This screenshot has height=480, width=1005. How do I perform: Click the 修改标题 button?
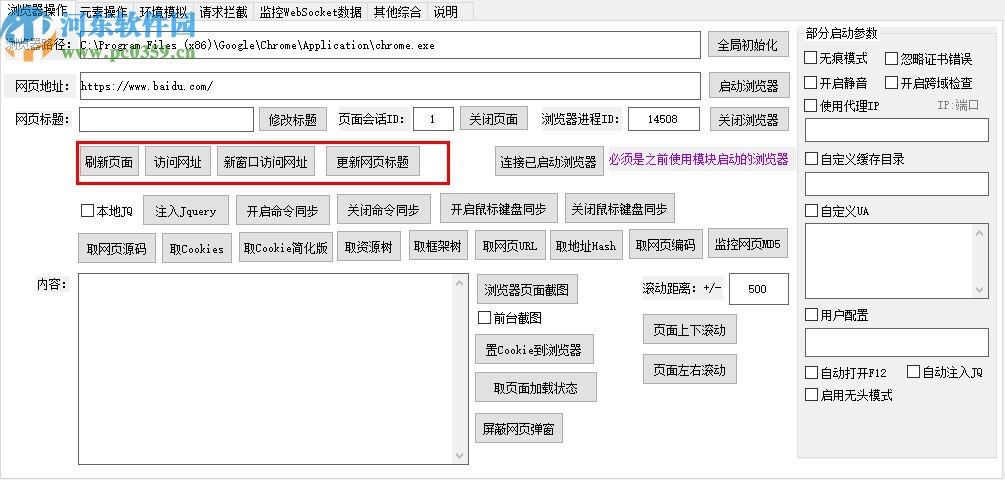coord(293,119)
